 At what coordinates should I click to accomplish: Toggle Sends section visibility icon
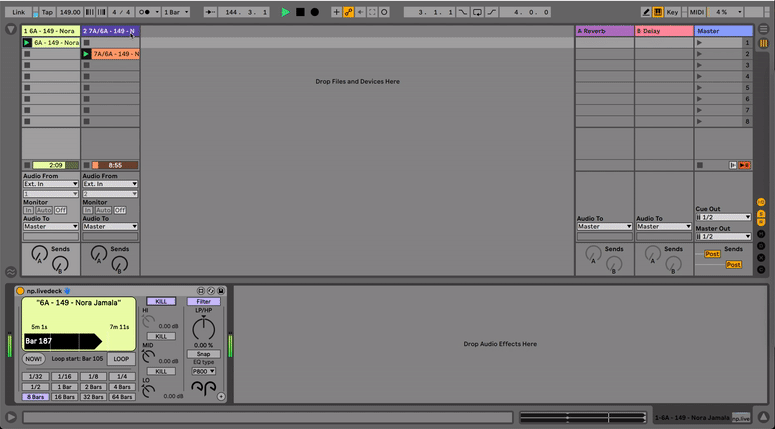761,214
